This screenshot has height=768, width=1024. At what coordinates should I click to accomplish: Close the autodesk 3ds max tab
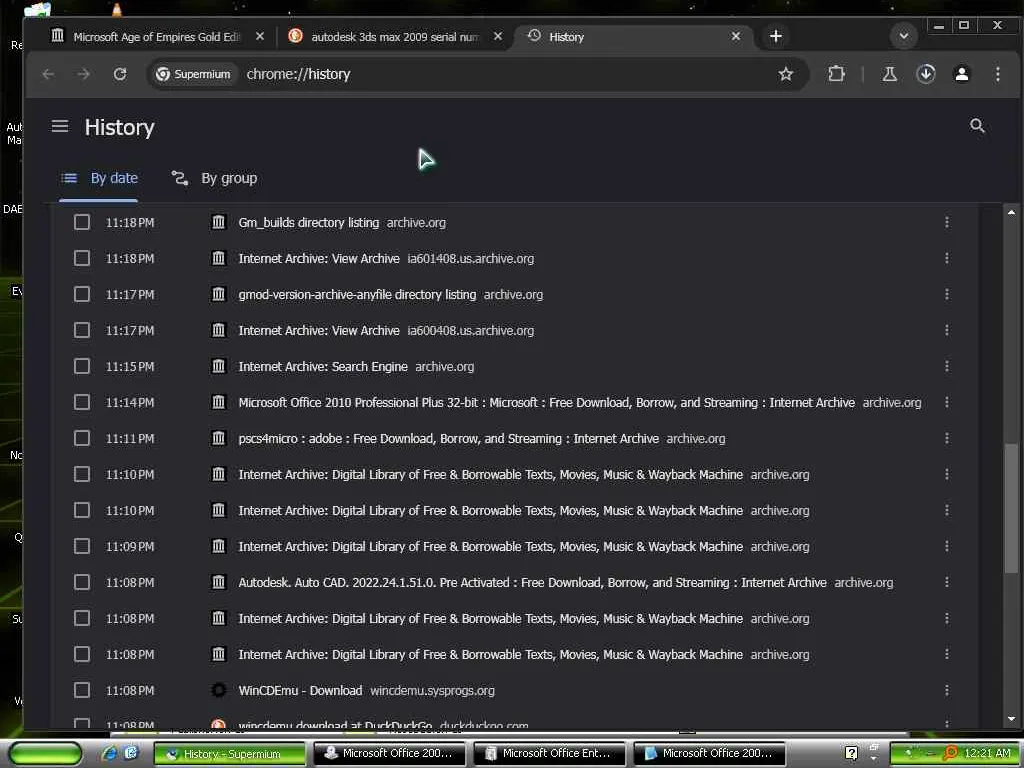[x=498, y=37]
